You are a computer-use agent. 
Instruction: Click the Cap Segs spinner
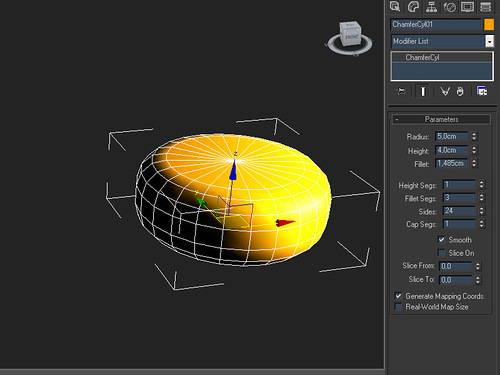click(x=481, y=224)
